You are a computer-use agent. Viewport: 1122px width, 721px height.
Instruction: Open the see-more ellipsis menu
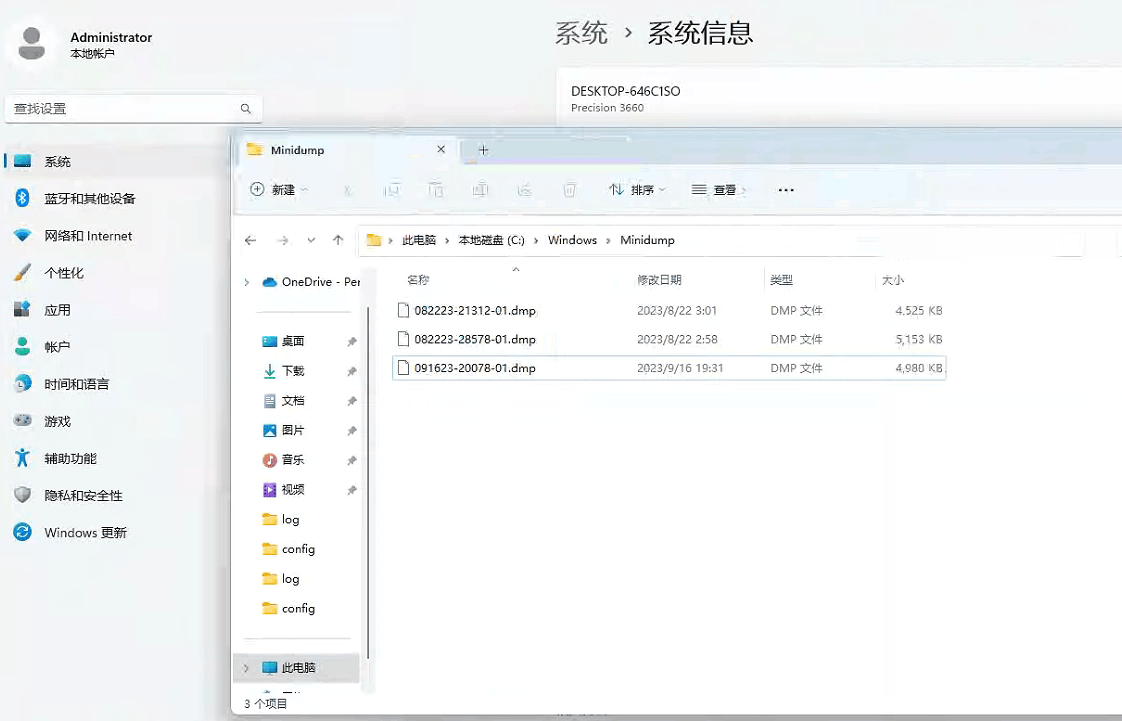(785, 189)
